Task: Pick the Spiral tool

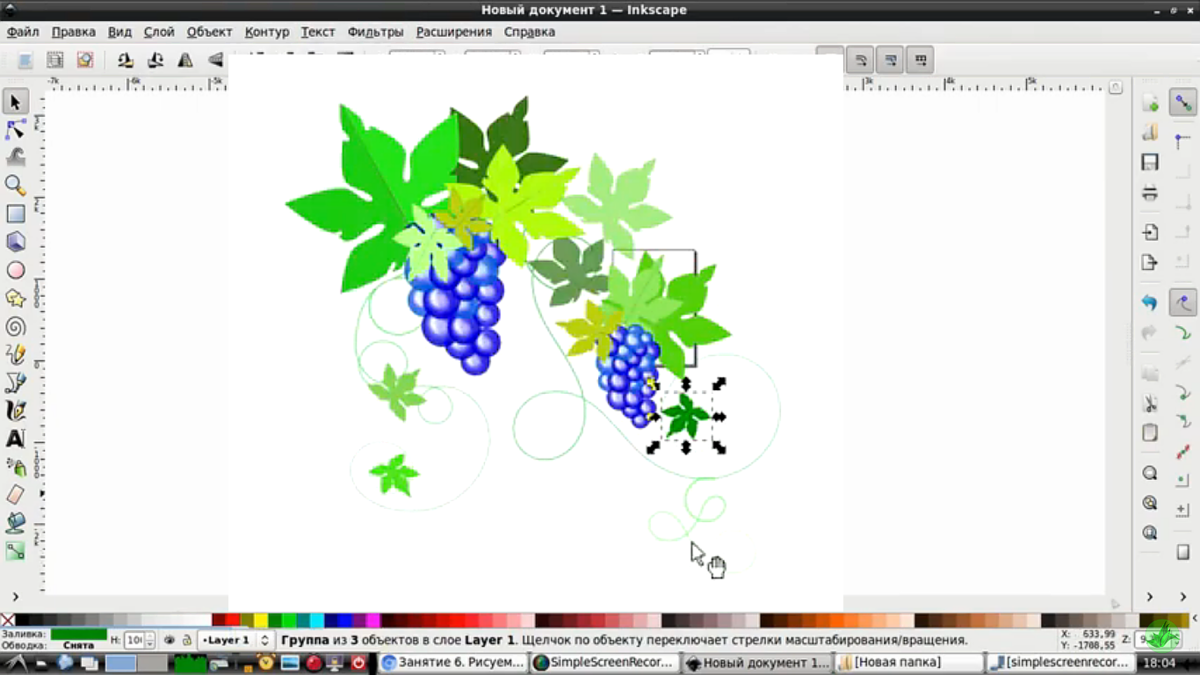Action: point(16,326)
